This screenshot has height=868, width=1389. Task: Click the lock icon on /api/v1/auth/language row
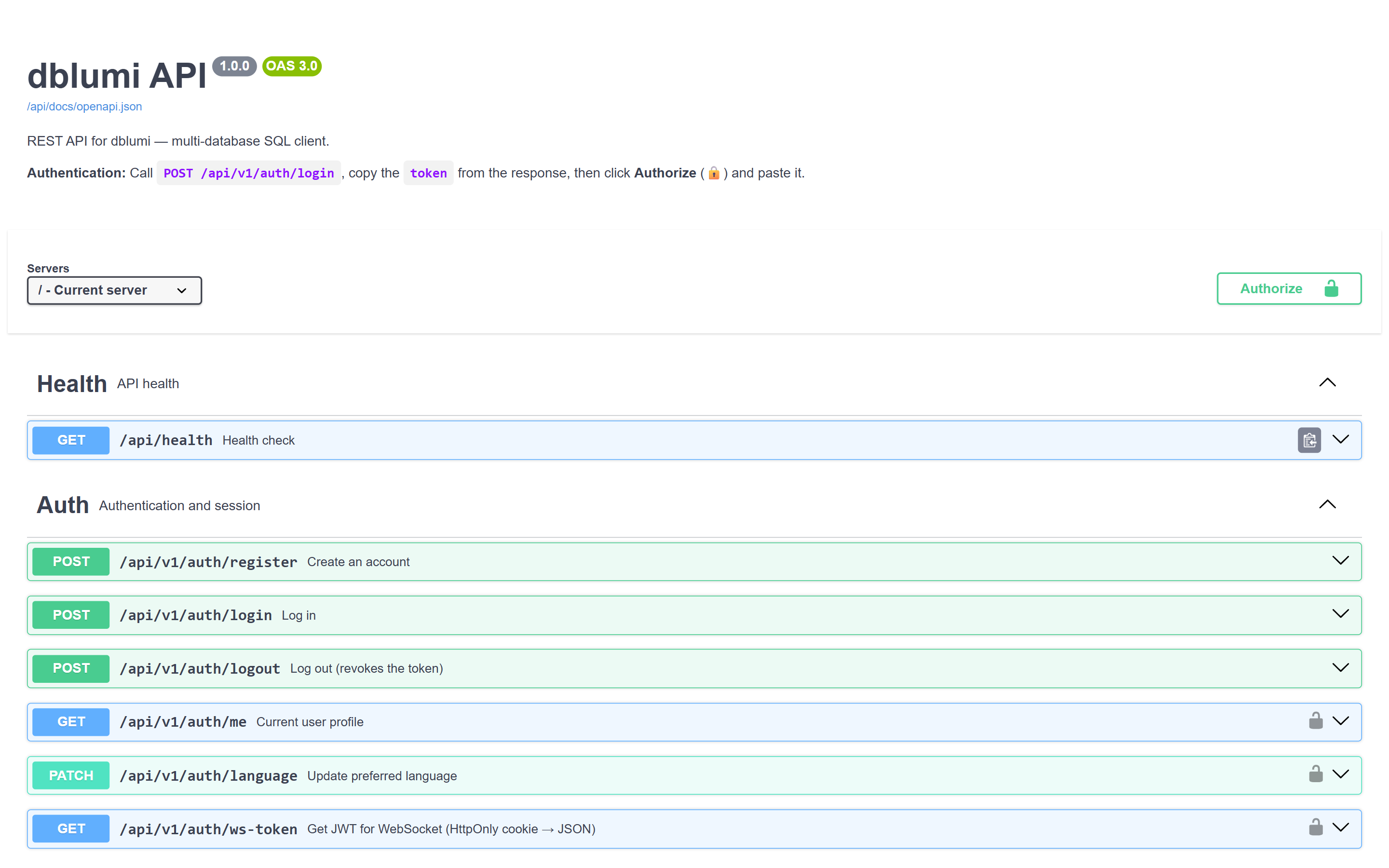coord(1316,774)
